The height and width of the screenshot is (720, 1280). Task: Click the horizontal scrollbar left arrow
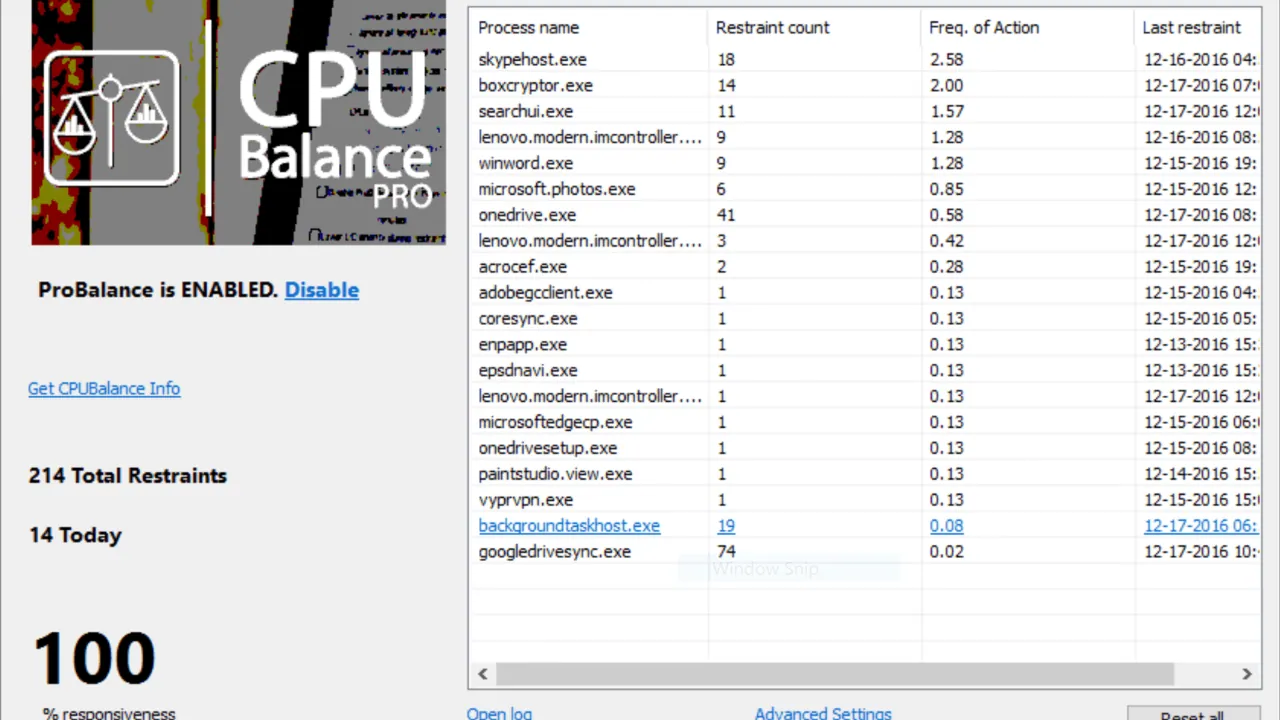pyautogui.click(x=483, y=674)
